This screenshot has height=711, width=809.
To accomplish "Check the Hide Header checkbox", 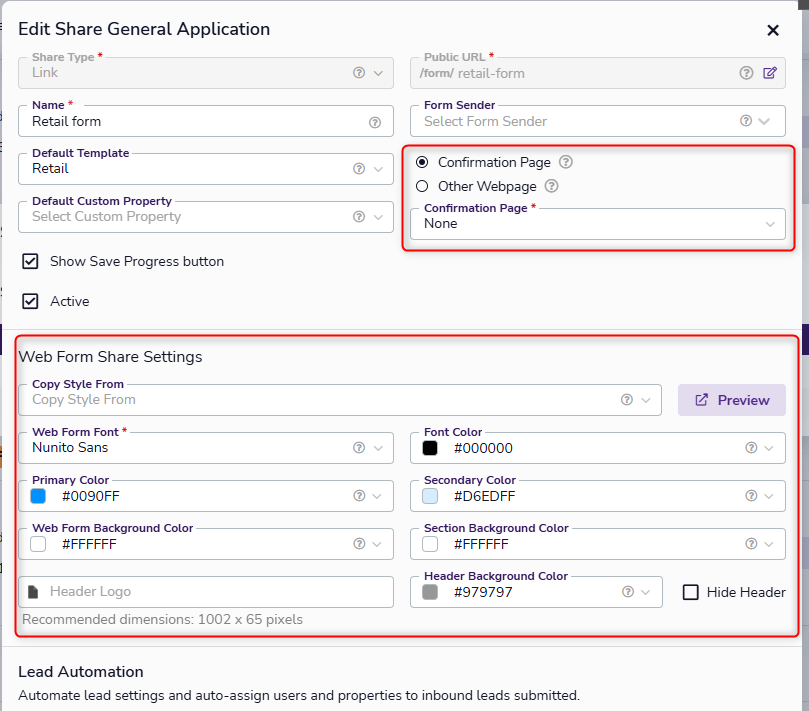I will click(691, 592).
